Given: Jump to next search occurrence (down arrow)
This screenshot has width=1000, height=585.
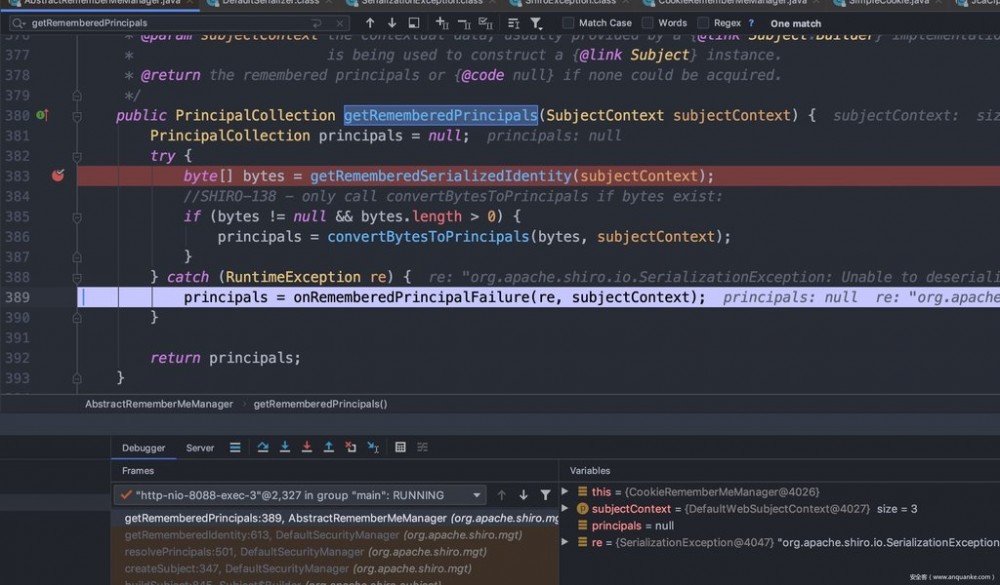Looking at the screenshot, I should 391,22.
